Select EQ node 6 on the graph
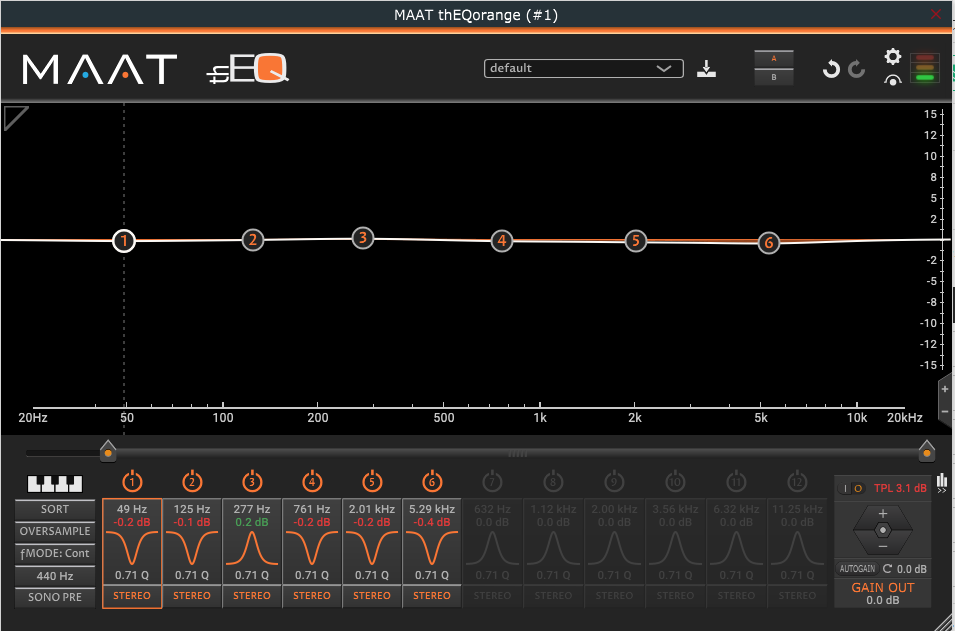The width and height of the screenshot is (955, 631). [769, 243]
